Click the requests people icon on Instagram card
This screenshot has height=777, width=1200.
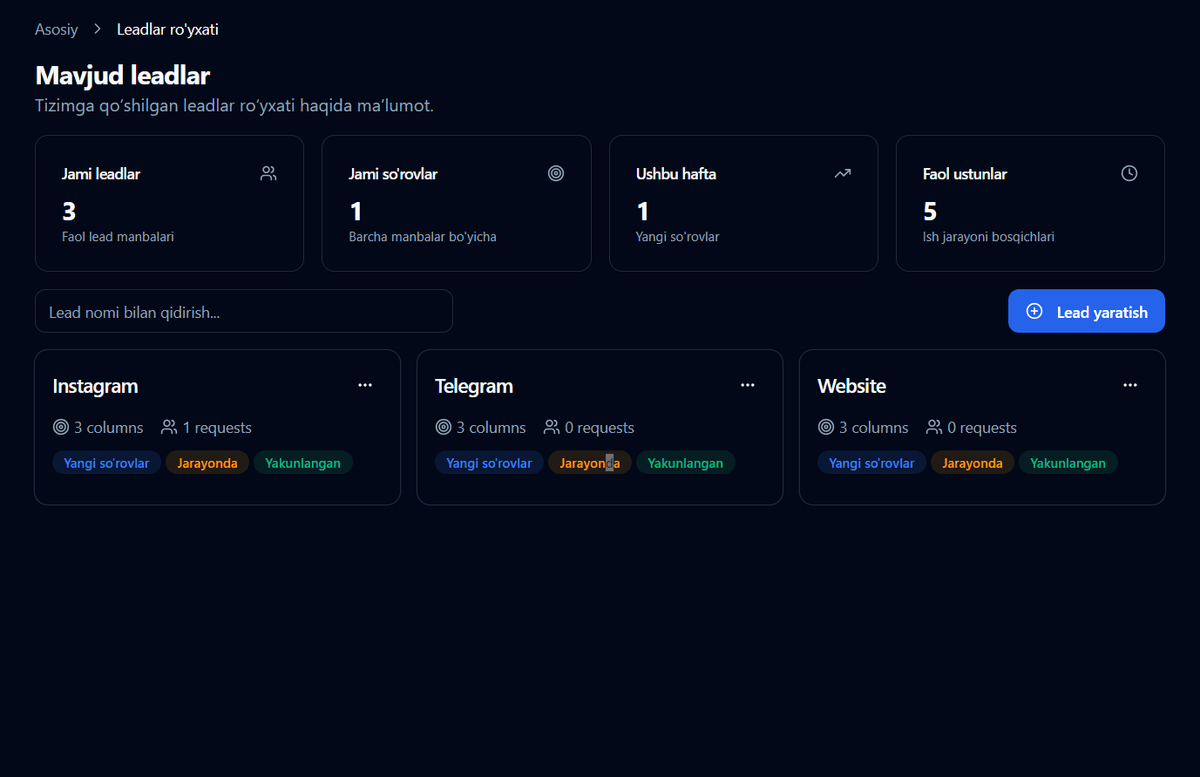click(x=169, y=427)
